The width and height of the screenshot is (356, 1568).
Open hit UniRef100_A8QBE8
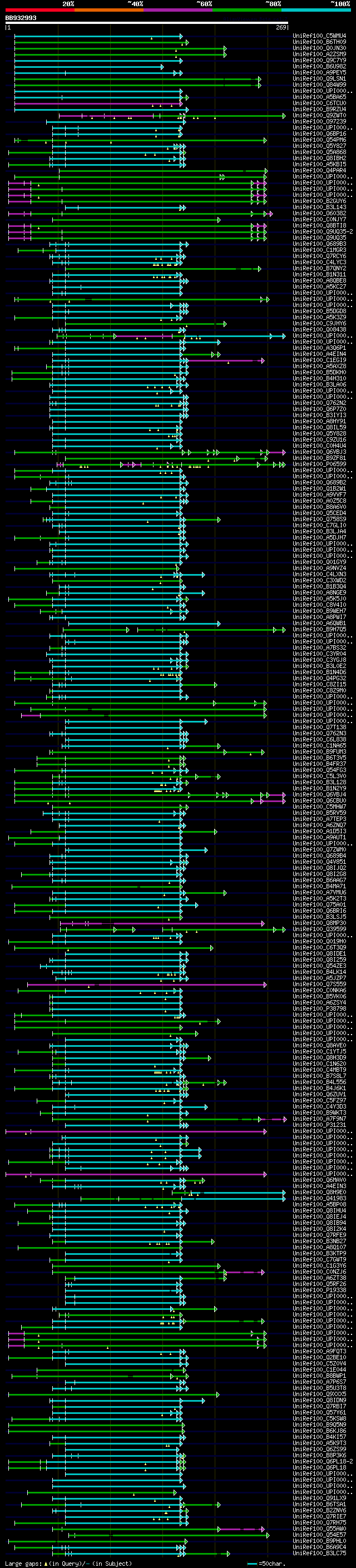(x=319, y=280)
